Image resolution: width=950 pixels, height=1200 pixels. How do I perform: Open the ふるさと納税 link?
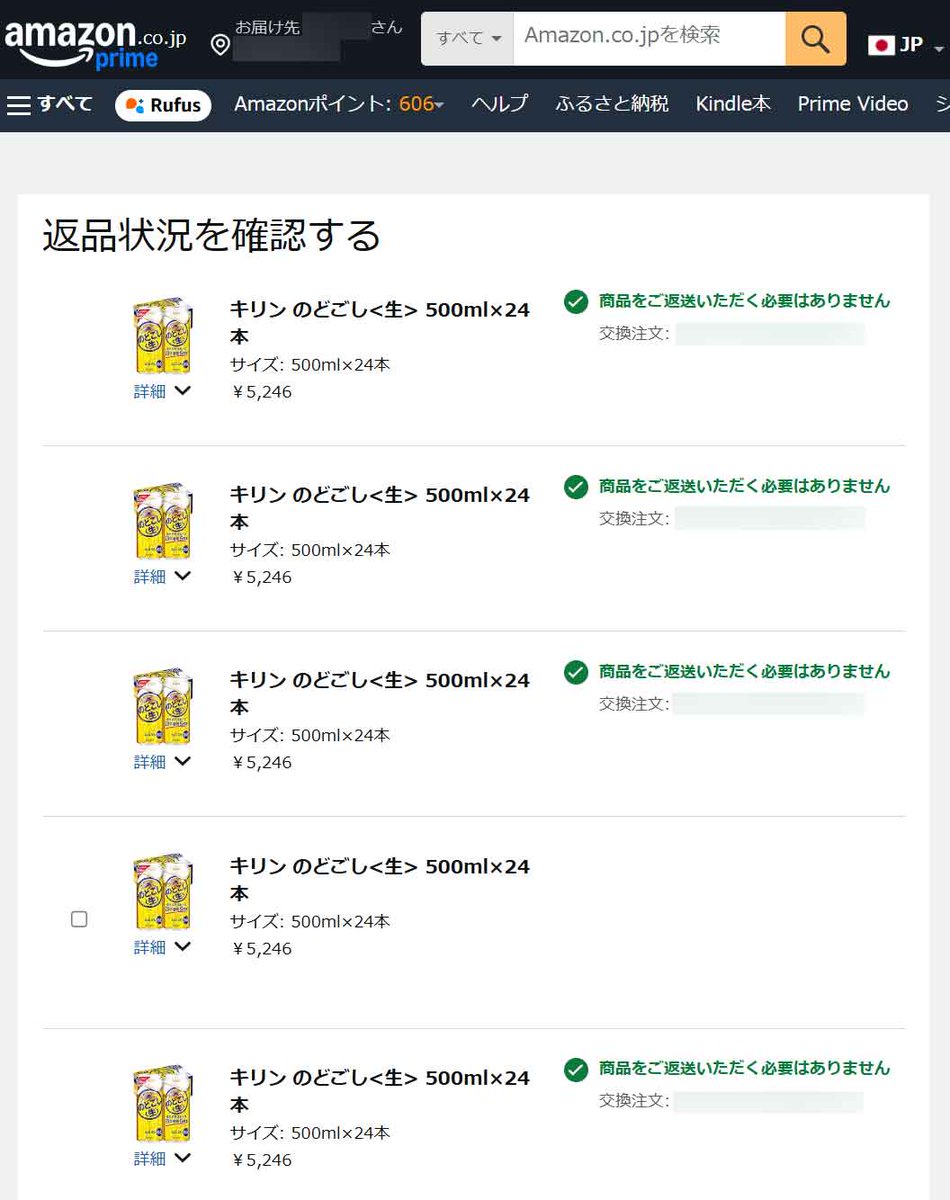tap(611, 103)
